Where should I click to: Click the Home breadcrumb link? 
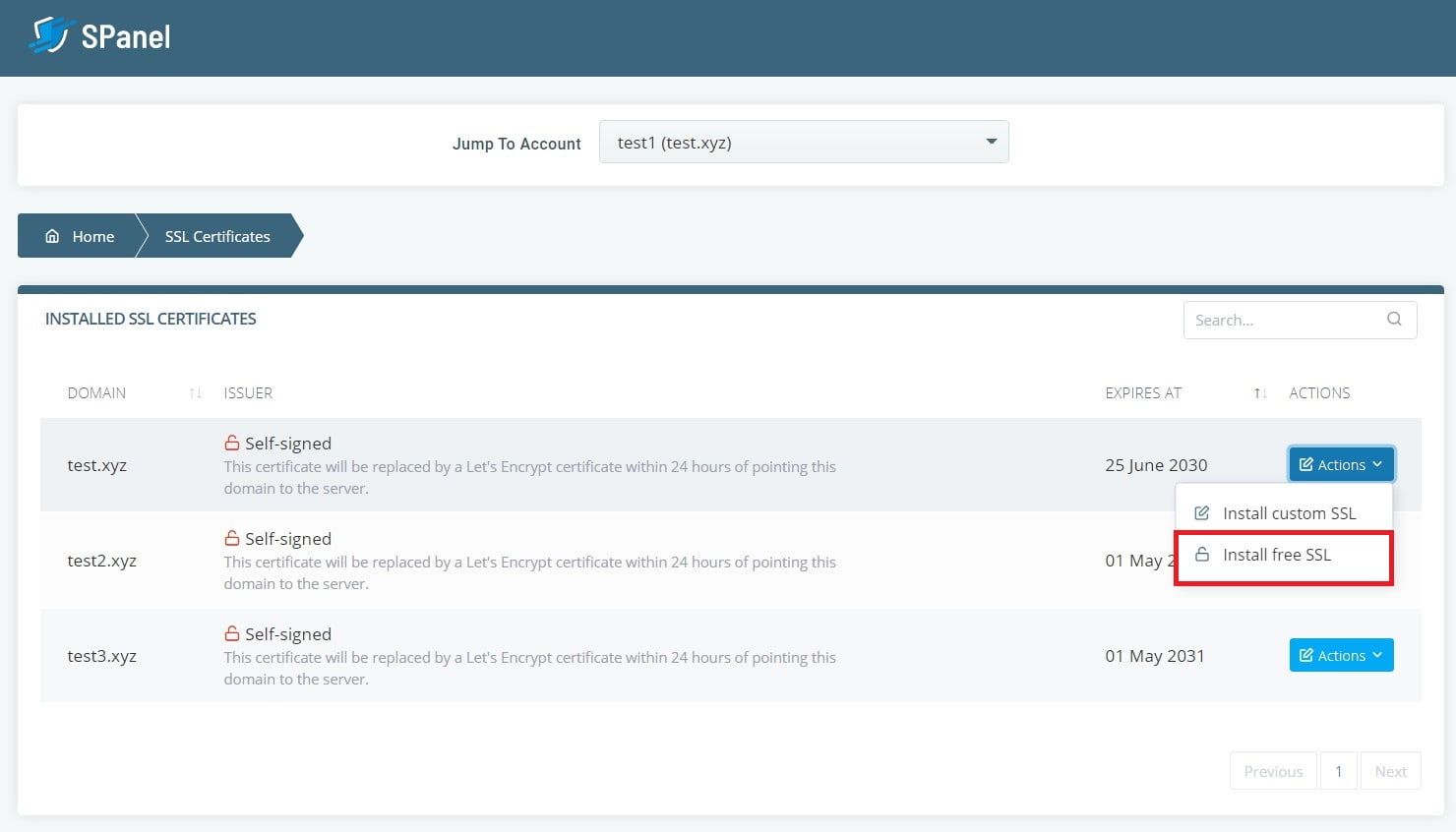pos(92,236)
